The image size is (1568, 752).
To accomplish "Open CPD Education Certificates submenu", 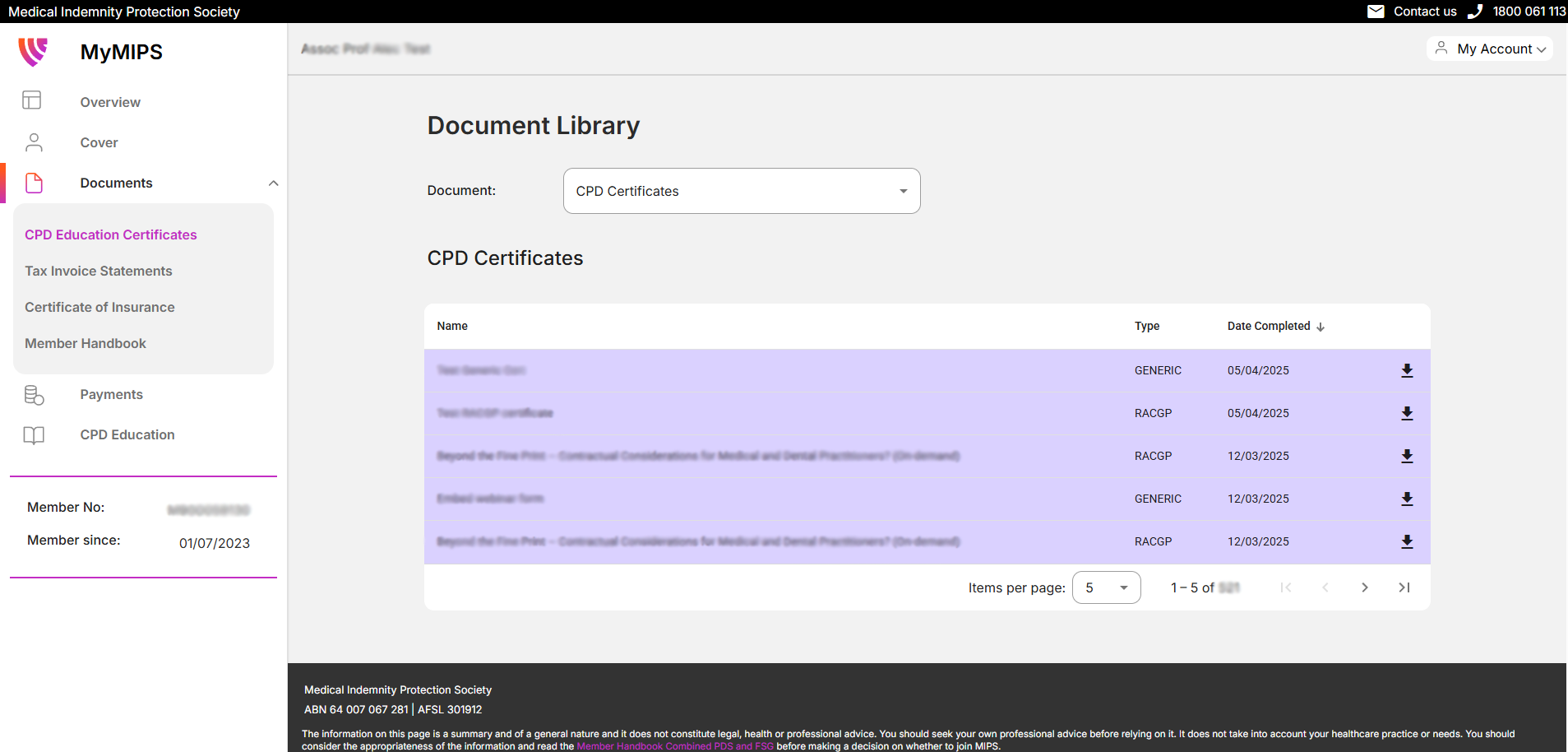I will pyautogui.click(x=111, y=234).
